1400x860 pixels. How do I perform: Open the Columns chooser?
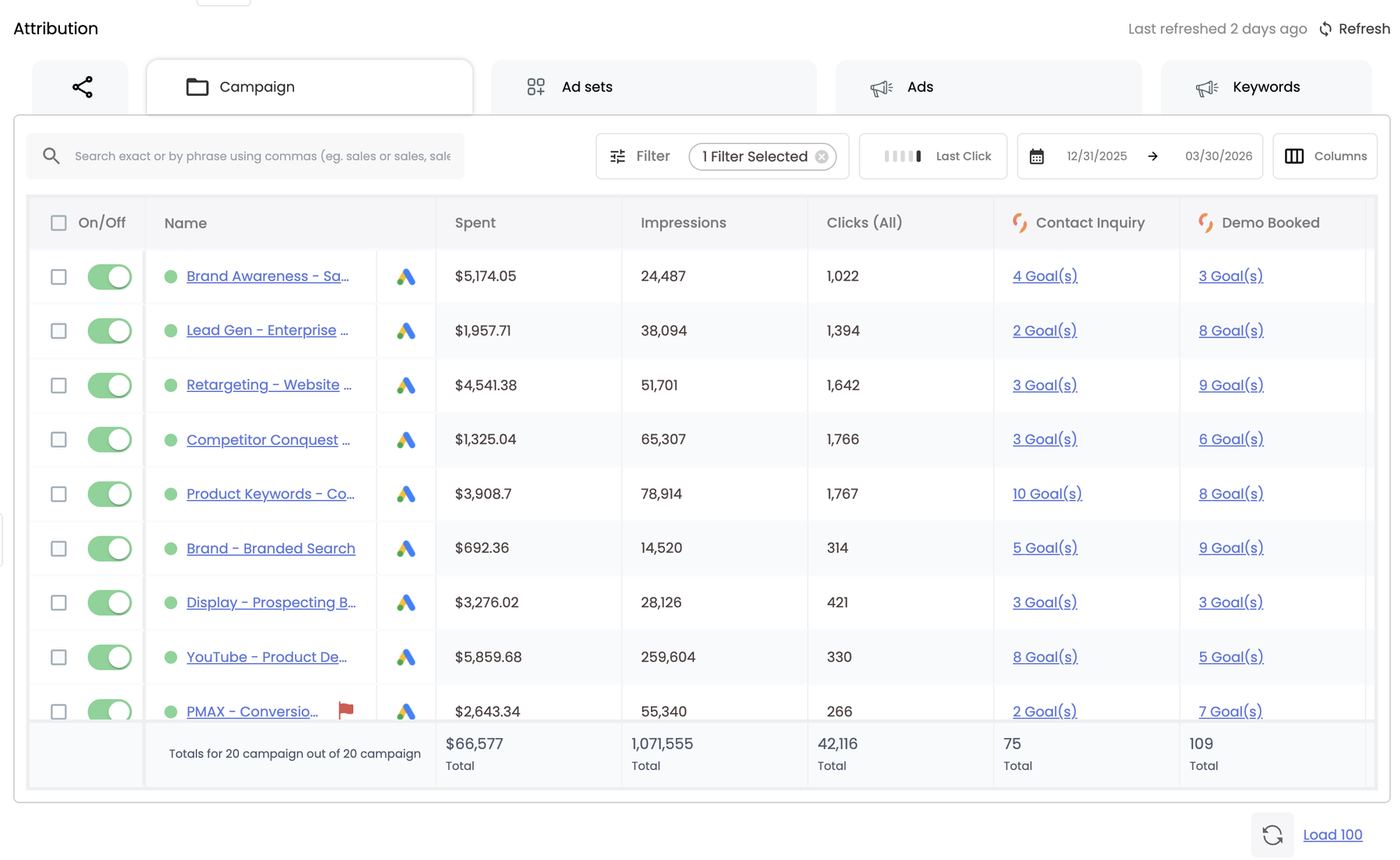coord(1325,156)
